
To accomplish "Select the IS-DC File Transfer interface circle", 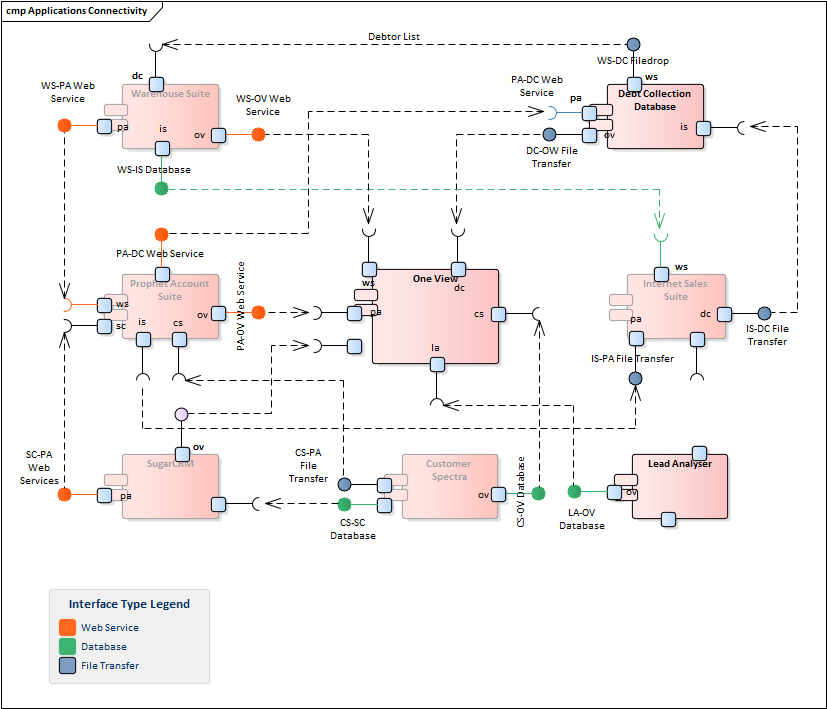I will (x=765, y=313).
